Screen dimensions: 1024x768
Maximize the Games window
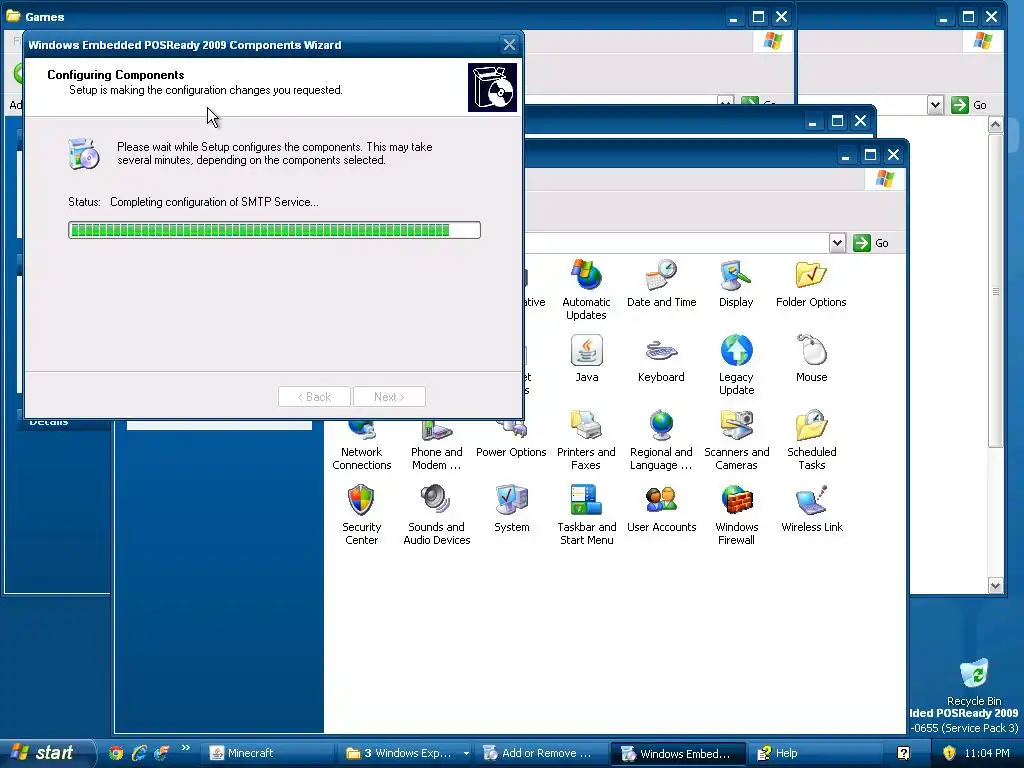coord(758,17)
